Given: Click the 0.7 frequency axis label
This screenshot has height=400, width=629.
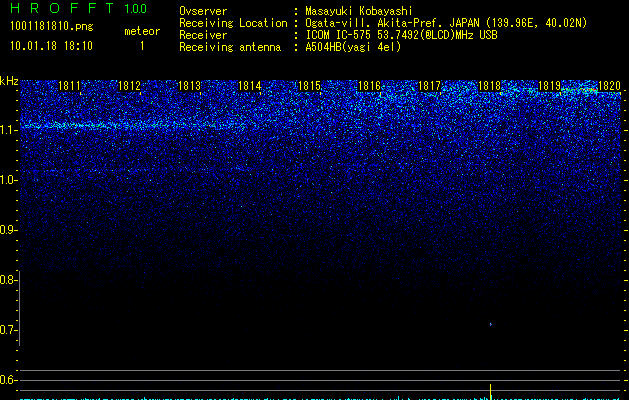Looking at the screenshot, I should point(7,330).
